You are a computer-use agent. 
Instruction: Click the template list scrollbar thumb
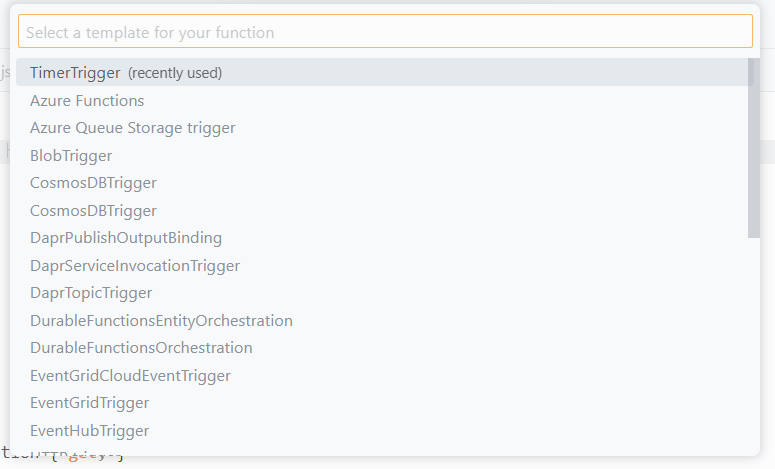tap(754, 148)
